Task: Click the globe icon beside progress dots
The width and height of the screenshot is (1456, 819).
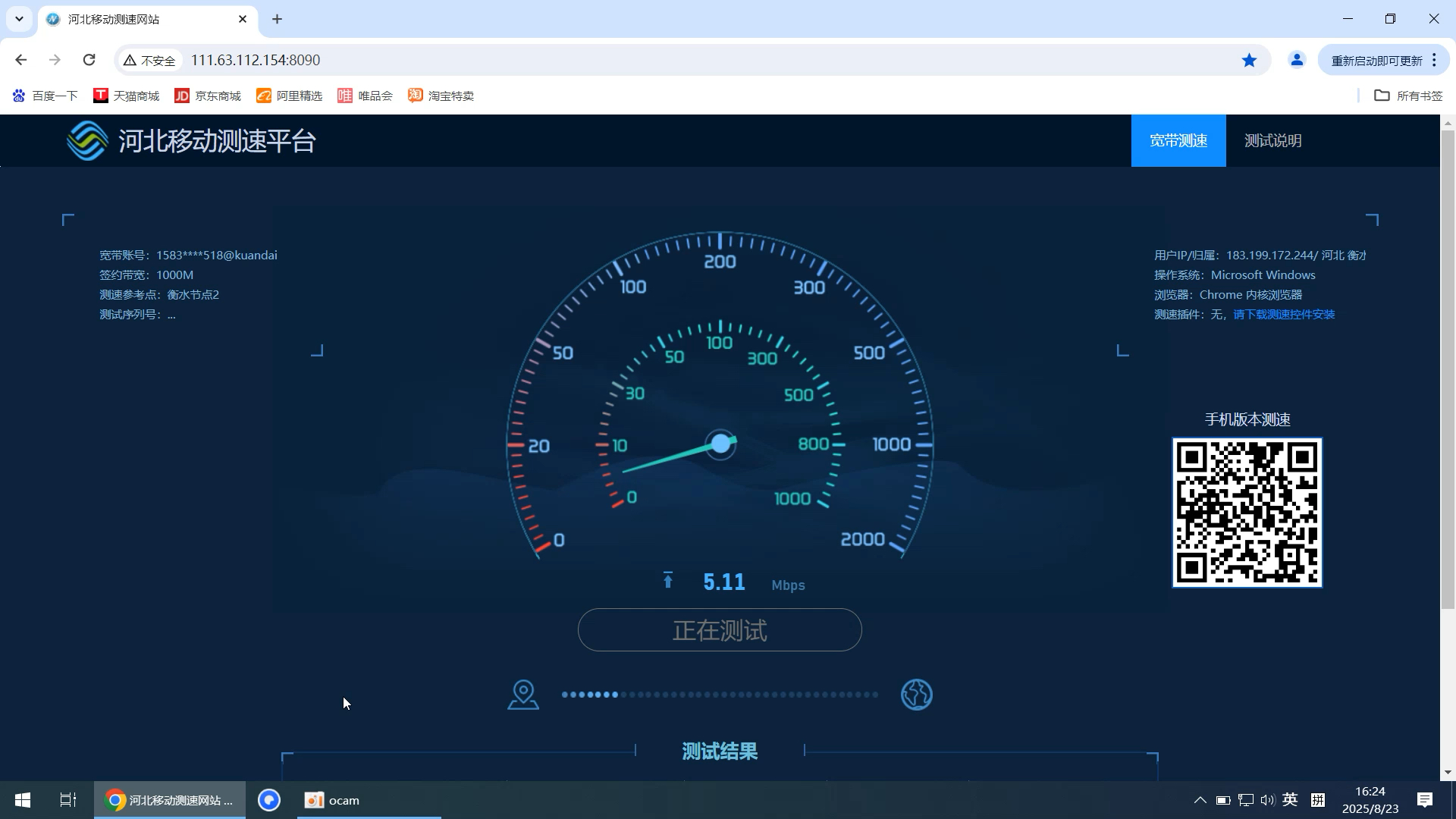Action: pos(916,695)
